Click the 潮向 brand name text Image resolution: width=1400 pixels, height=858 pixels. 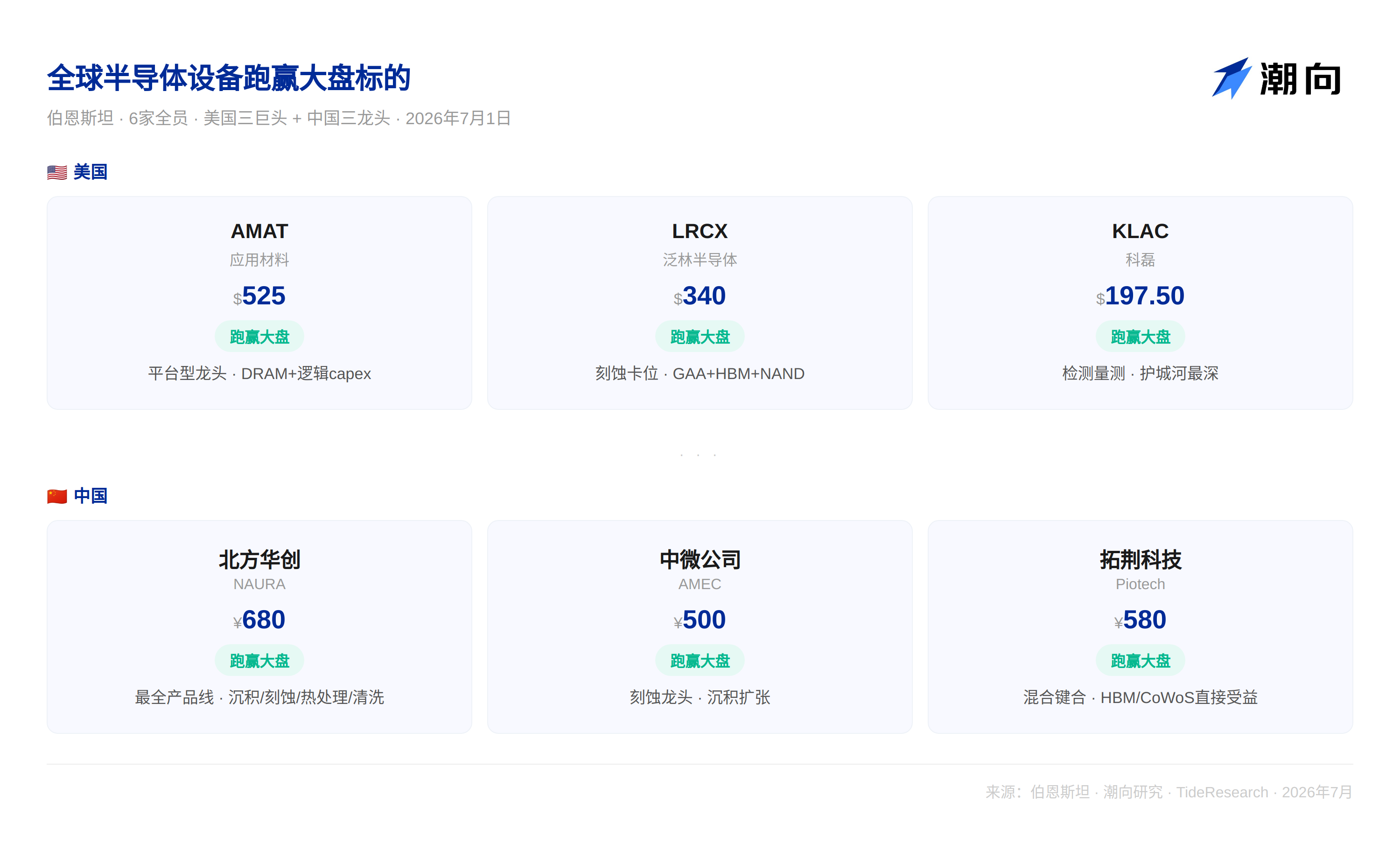pyautogui.click(x=1300, y=79)
